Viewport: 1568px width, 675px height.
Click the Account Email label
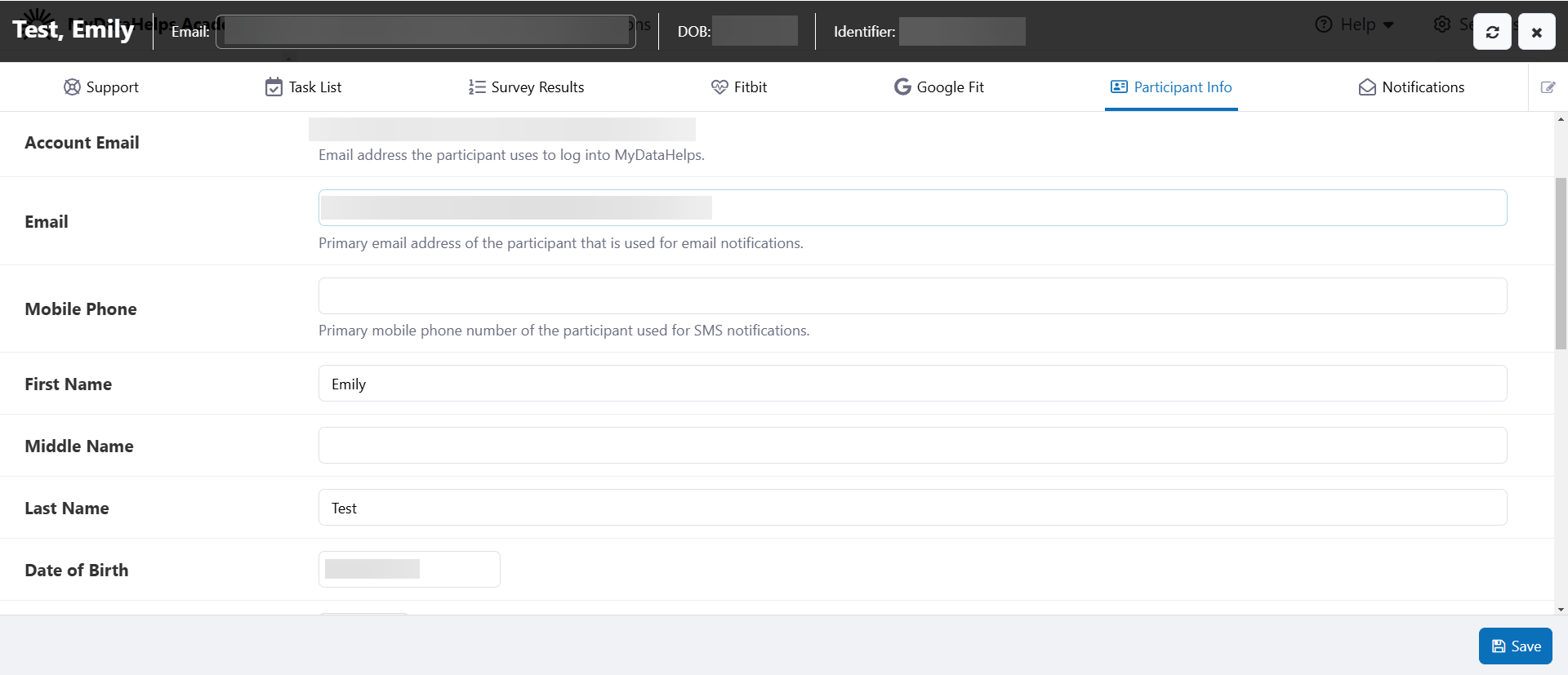click(x=82, y=143)
